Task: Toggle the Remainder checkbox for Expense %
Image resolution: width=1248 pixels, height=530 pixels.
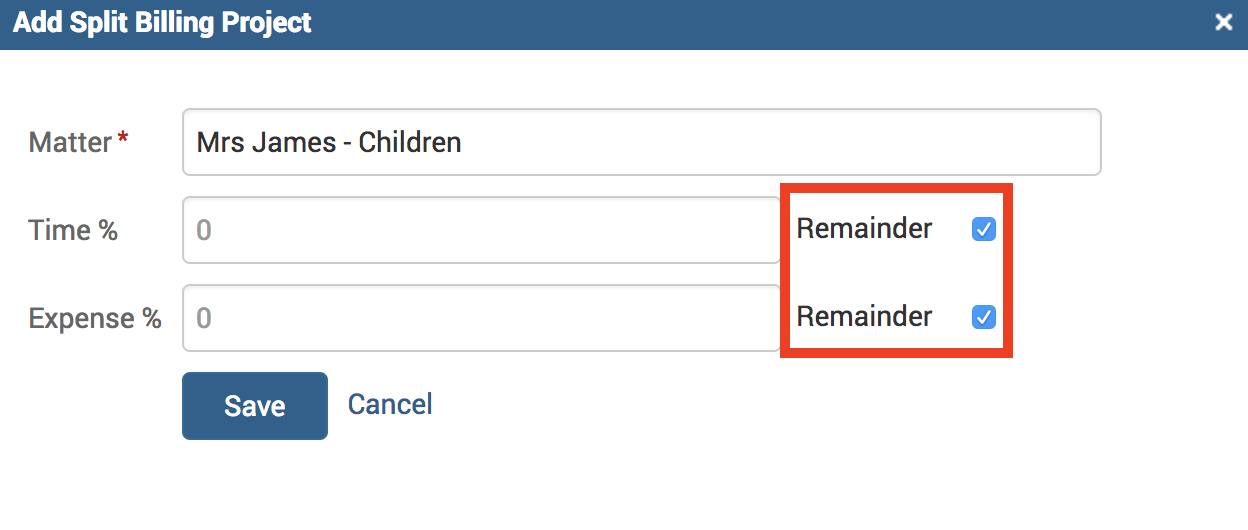Action: [984, 317]
